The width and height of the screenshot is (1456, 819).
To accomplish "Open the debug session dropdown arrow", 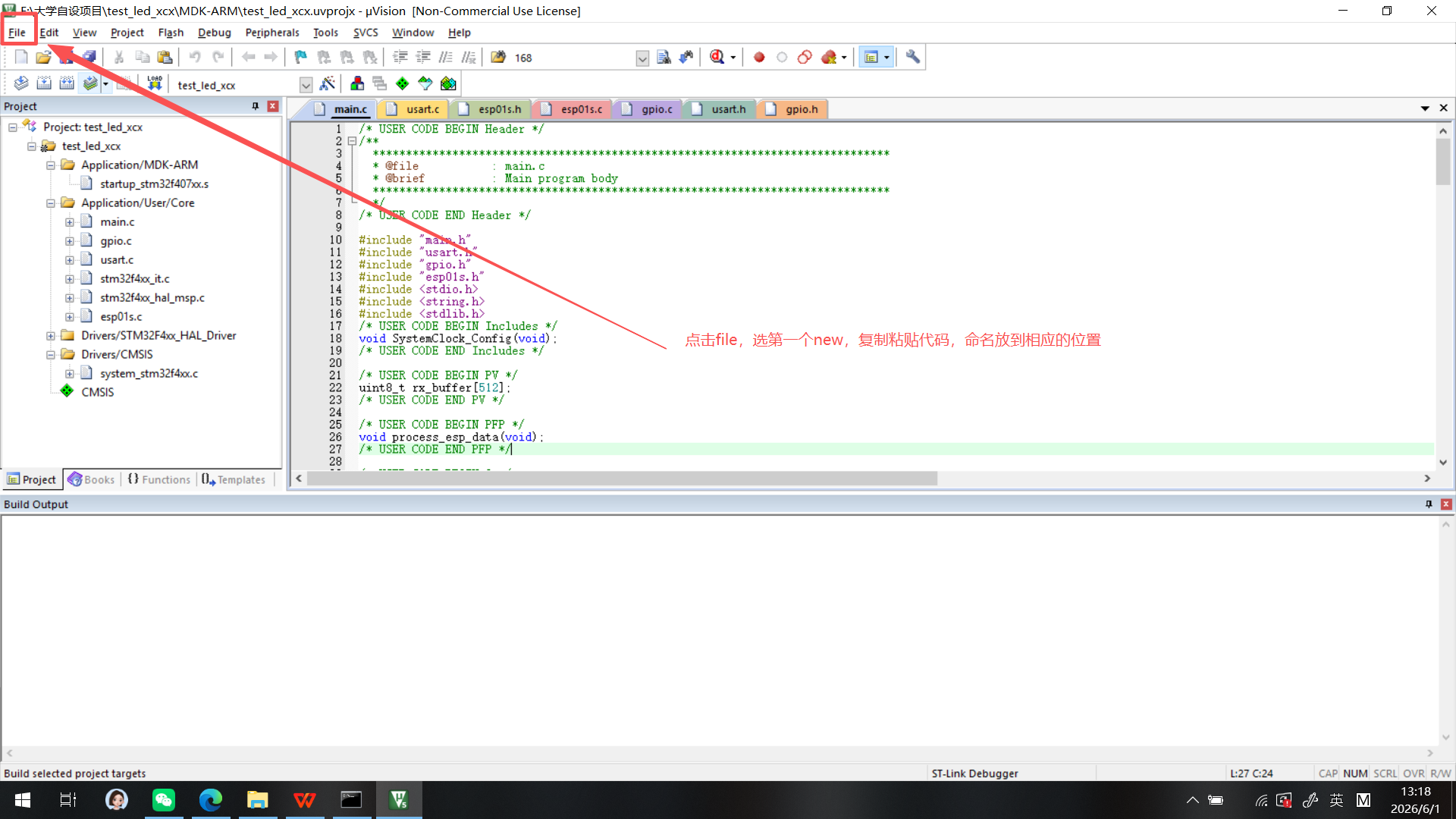I will pos(733,58).
